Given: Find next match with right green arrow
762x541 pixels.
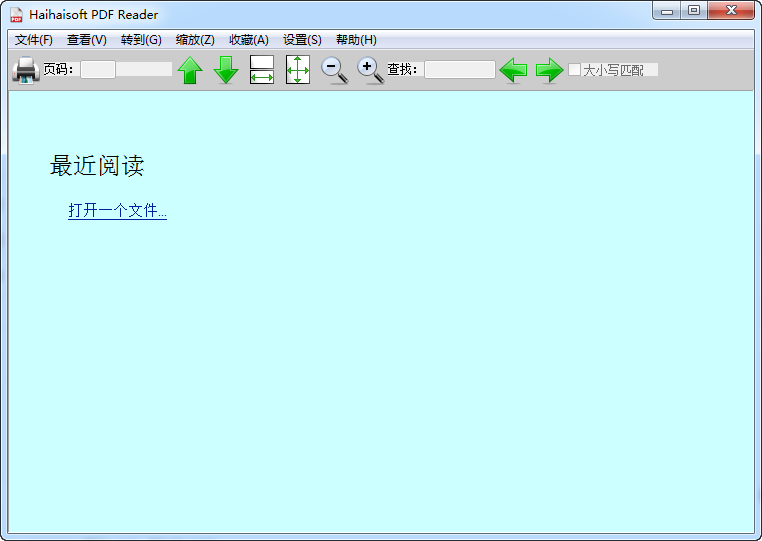Looking at the screenshot, I should (549, 70).
